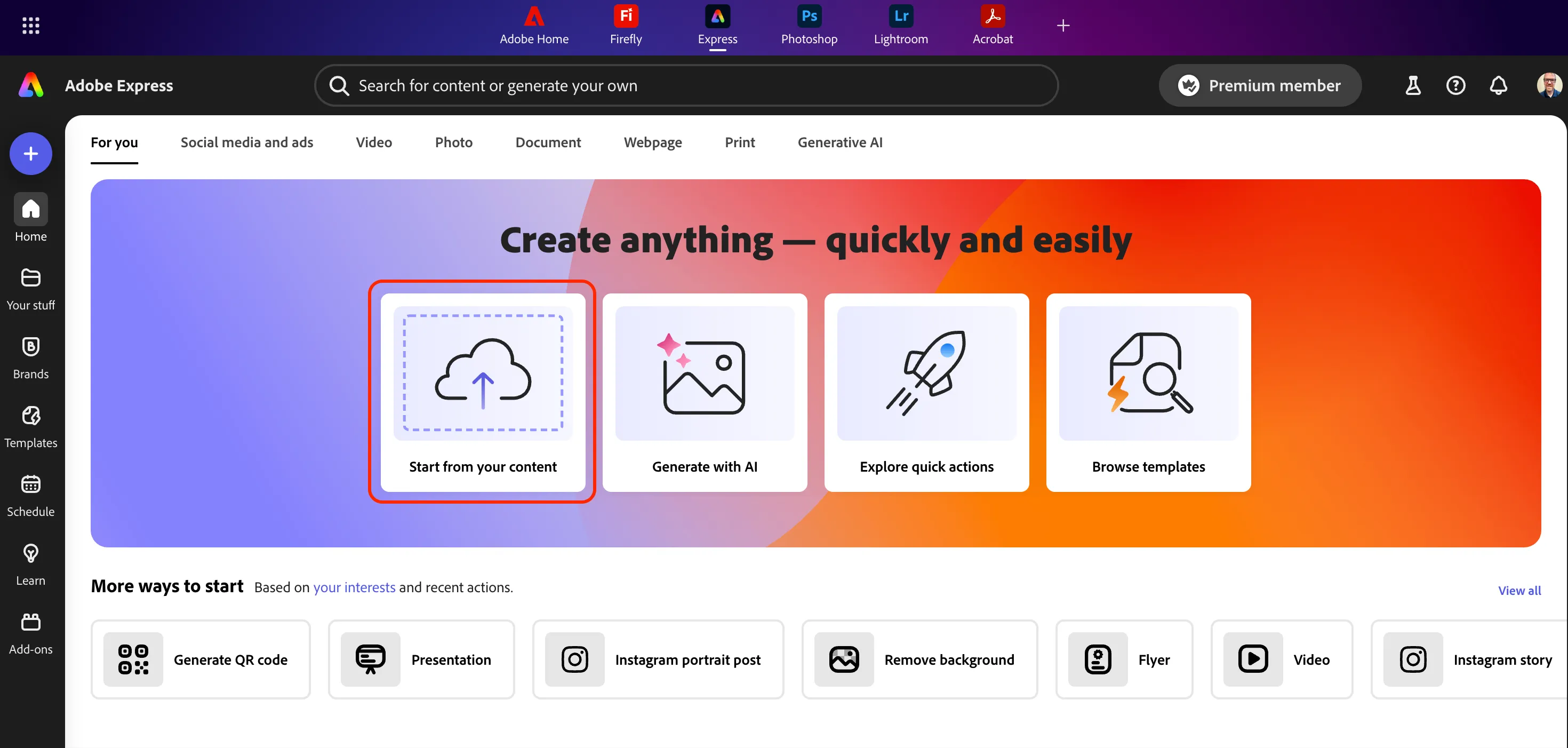Open the Lightroom app
Viewport: 1568px width, 748px height.
(x=901, y=26)
